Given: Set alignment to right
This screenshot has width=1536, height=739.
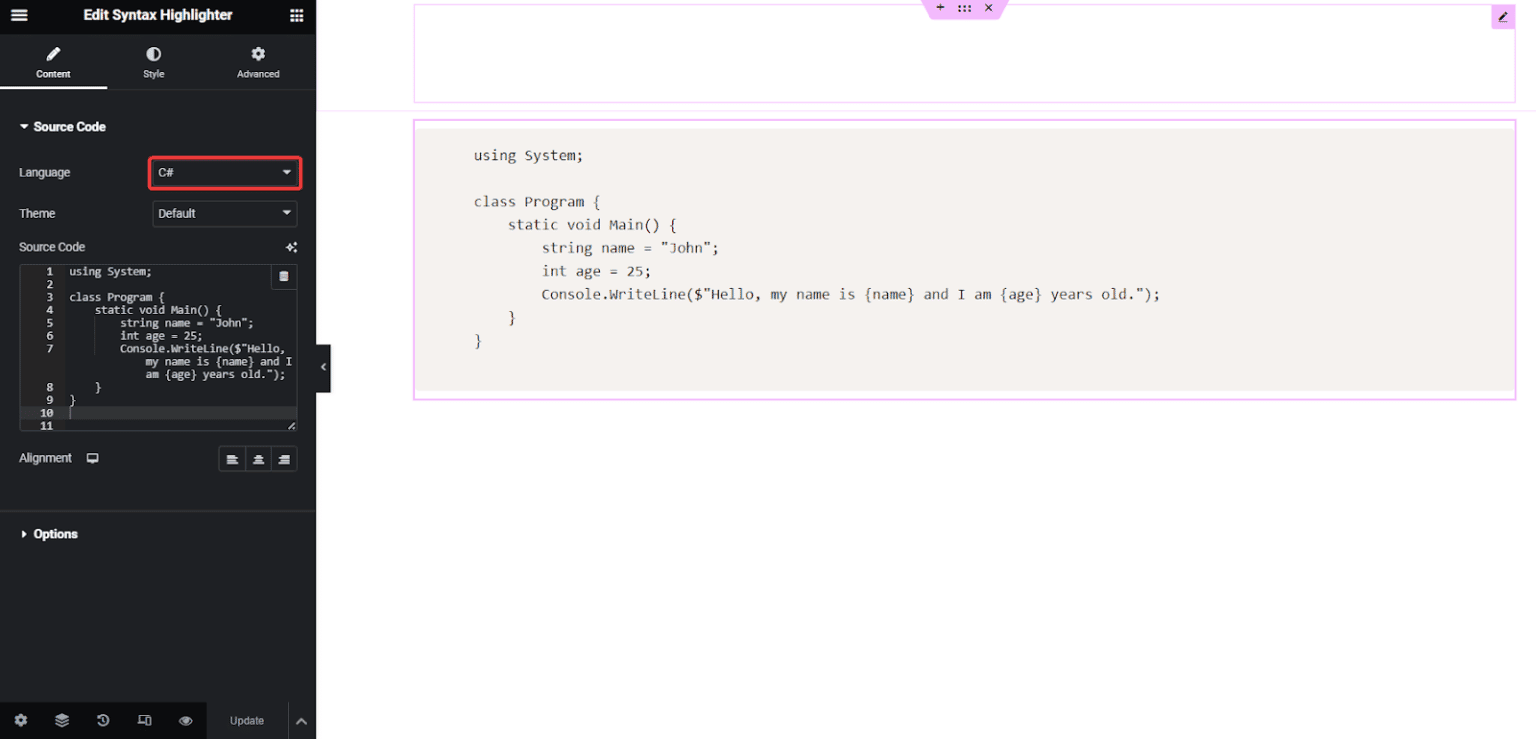Looking at the screenshot, I should (x=284, y=459).
